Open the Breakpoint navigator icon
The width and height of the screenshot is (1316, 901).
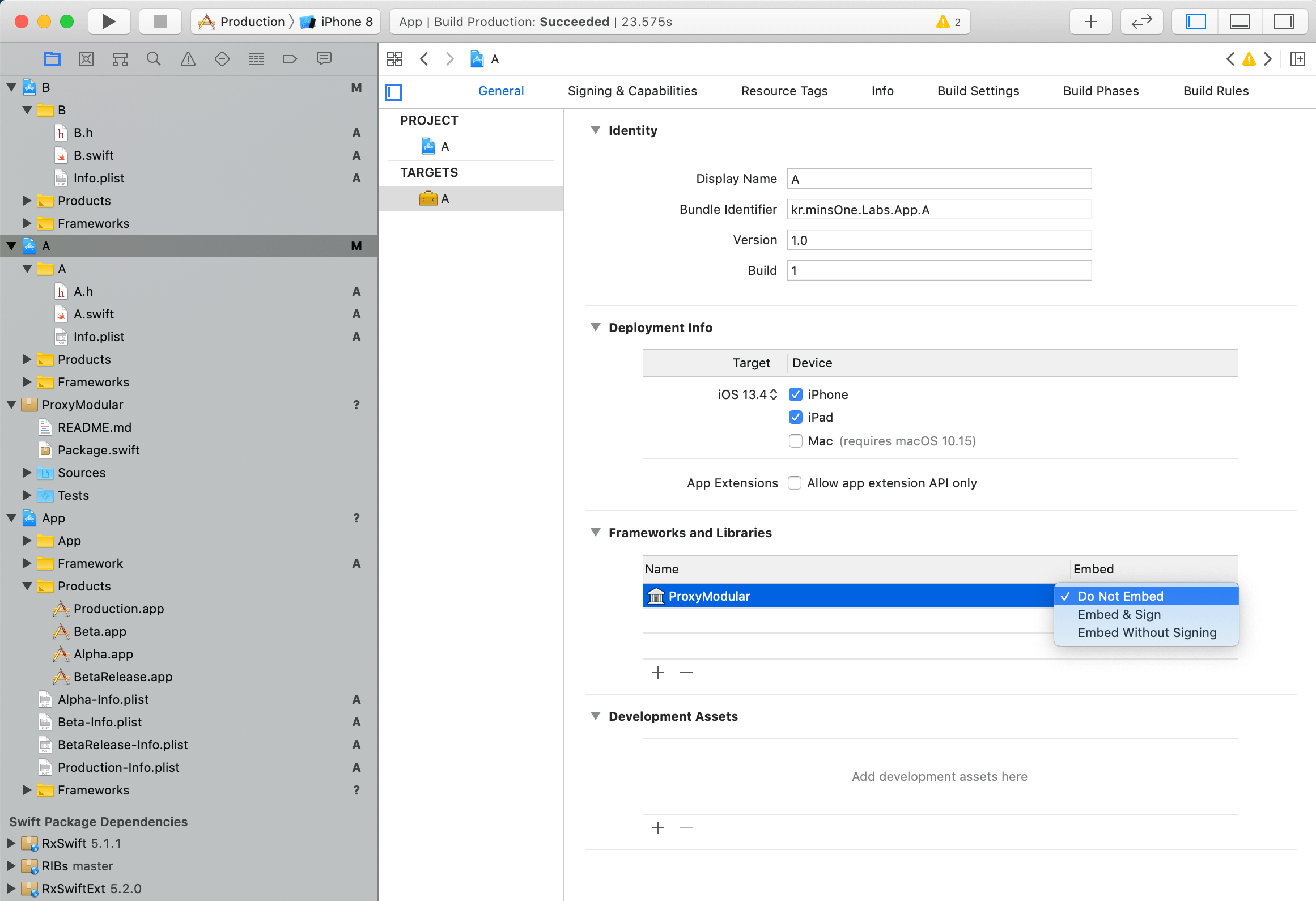290,59
